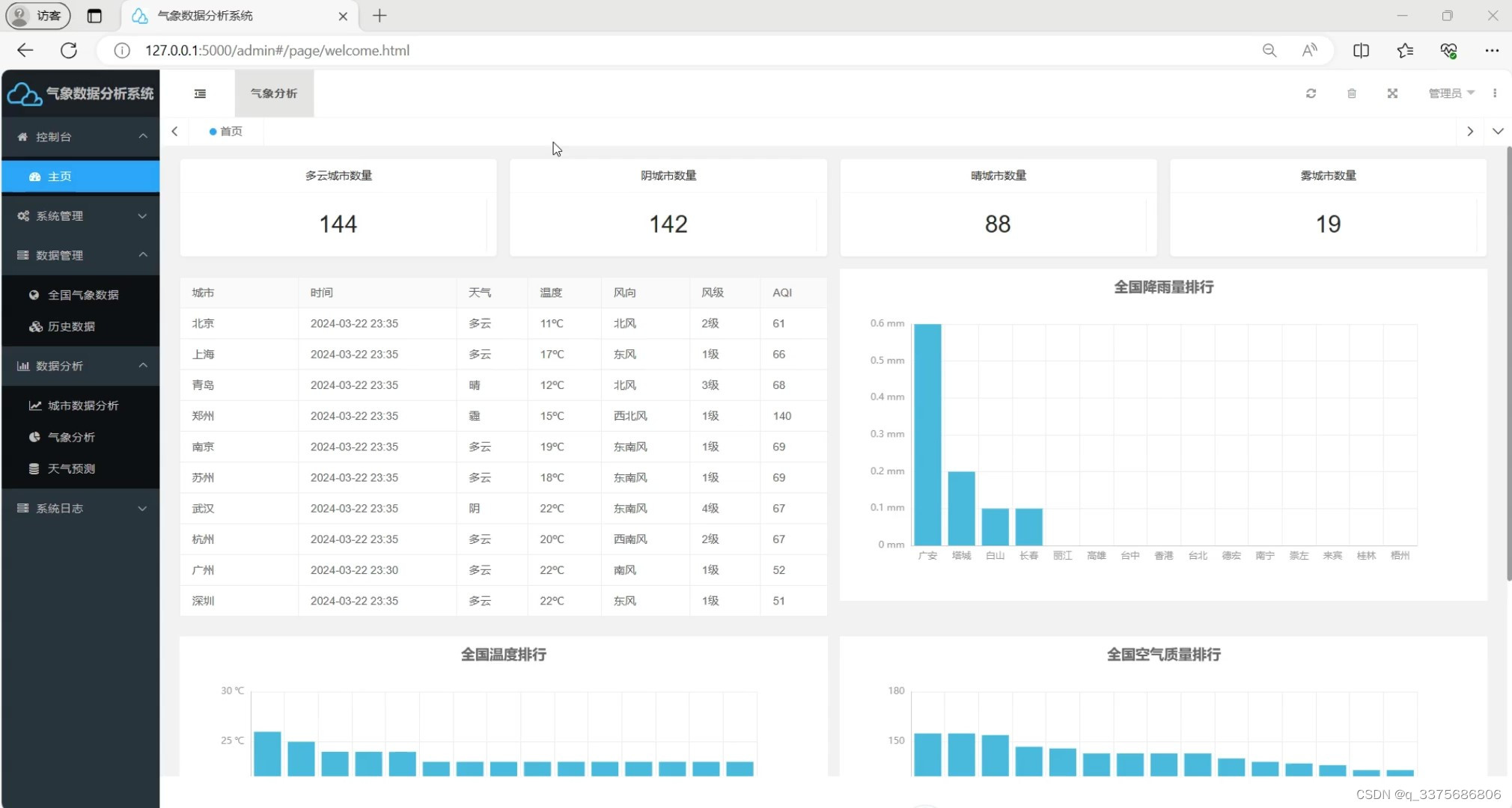The image size is (1512, 808).
Task: Click the left tab scroll arrow
Action: coord(174,132)
